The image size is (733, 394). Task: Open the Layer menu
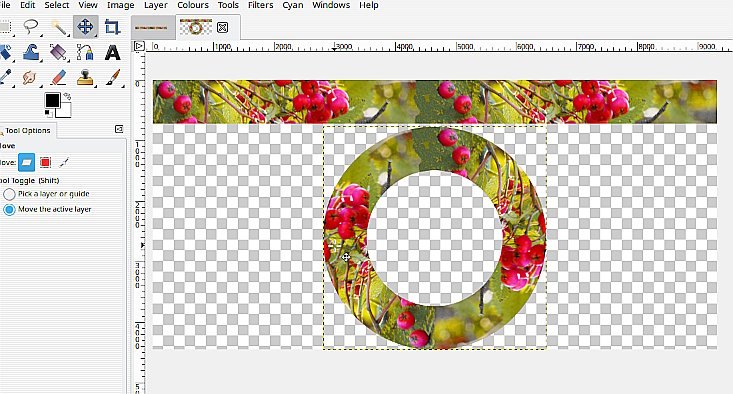click(x=156, y=5)
